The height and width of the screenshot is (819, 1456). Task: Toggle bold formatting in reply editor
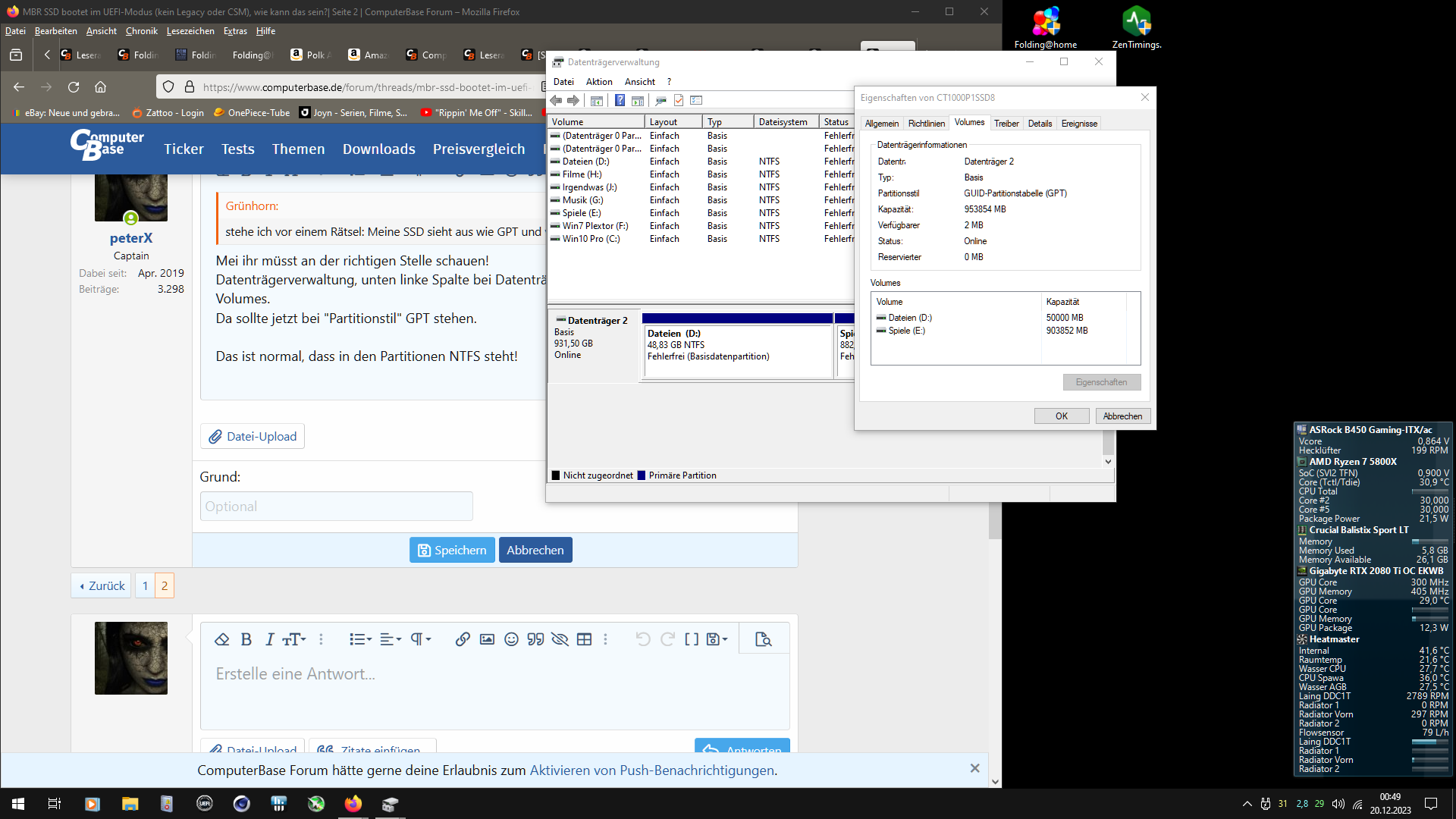(x=246, y=639)
